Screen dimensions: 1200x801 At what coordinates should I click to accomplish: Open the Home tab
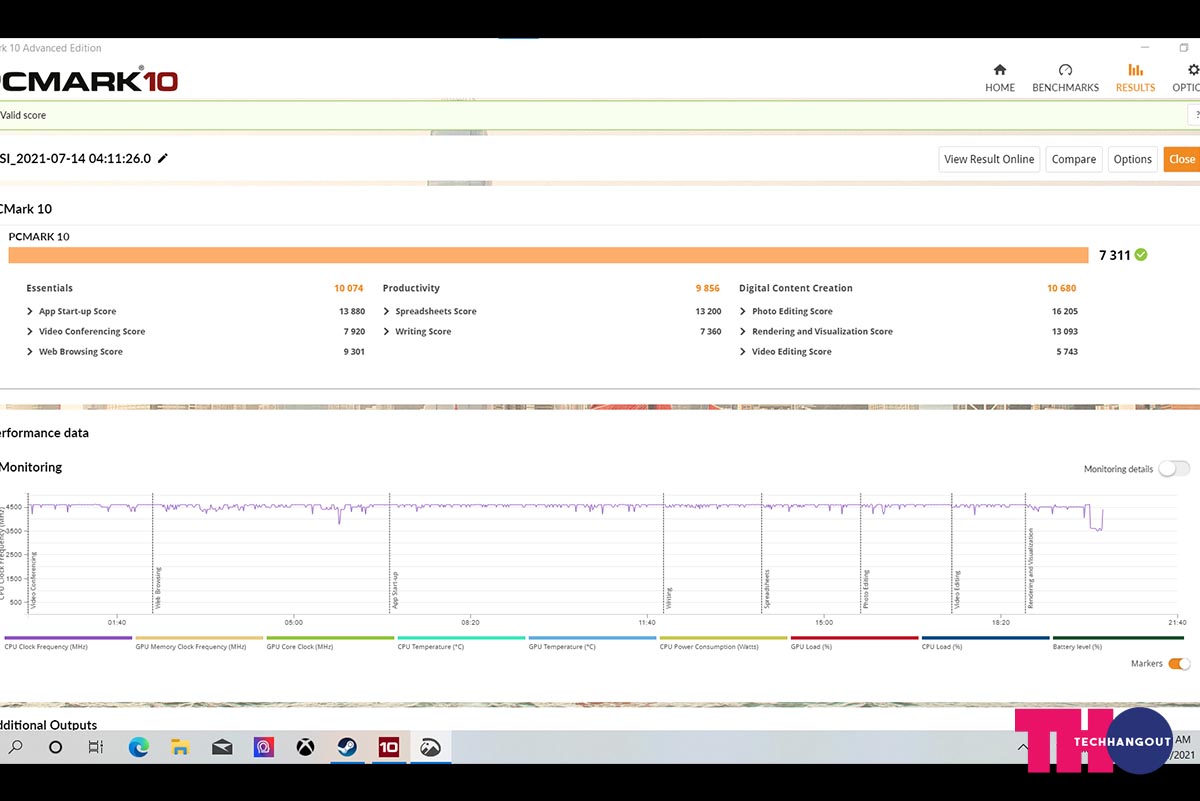coord(999,78)
